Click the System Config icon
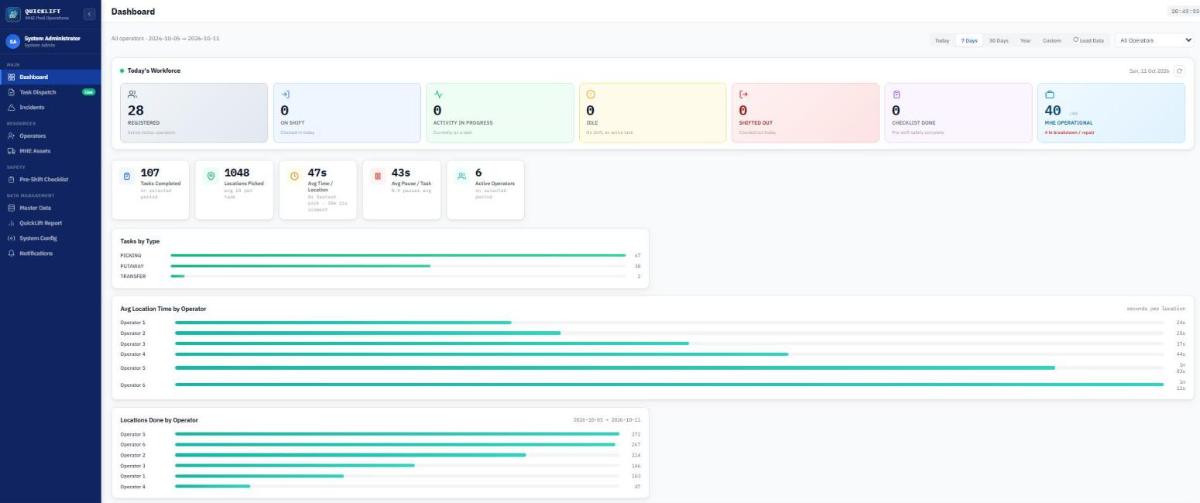This screenshot has height=503, width=1200. point(12,238)
